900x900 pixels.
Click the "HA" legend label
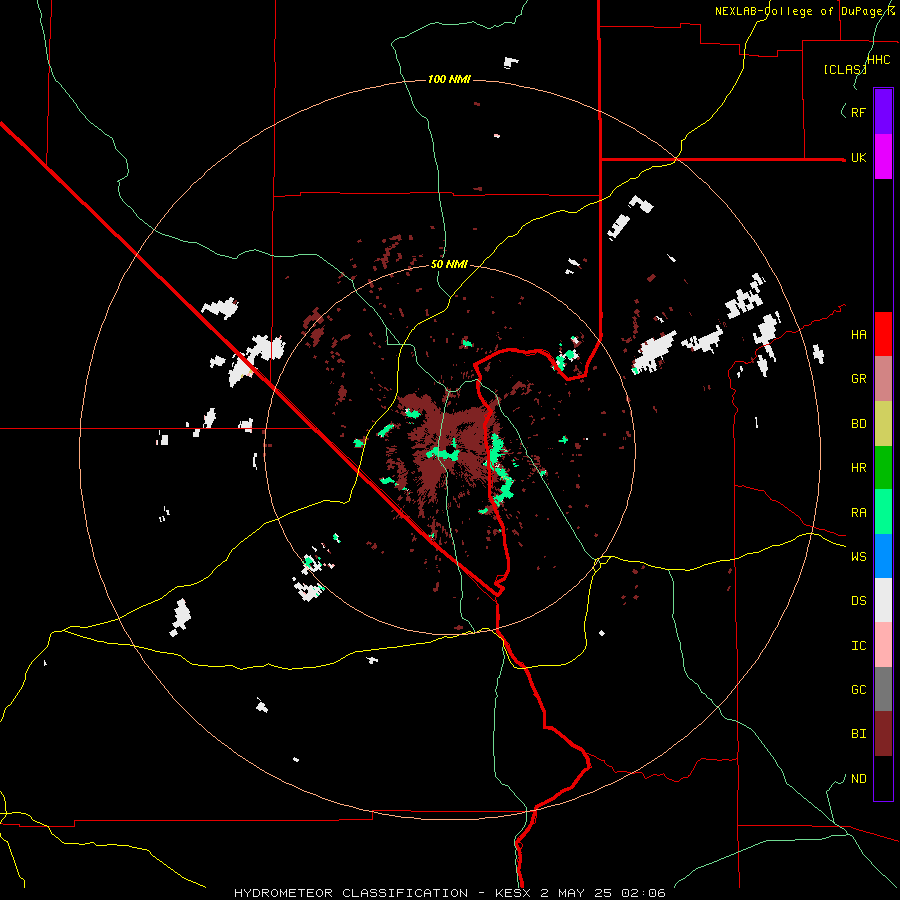point(859,335)
